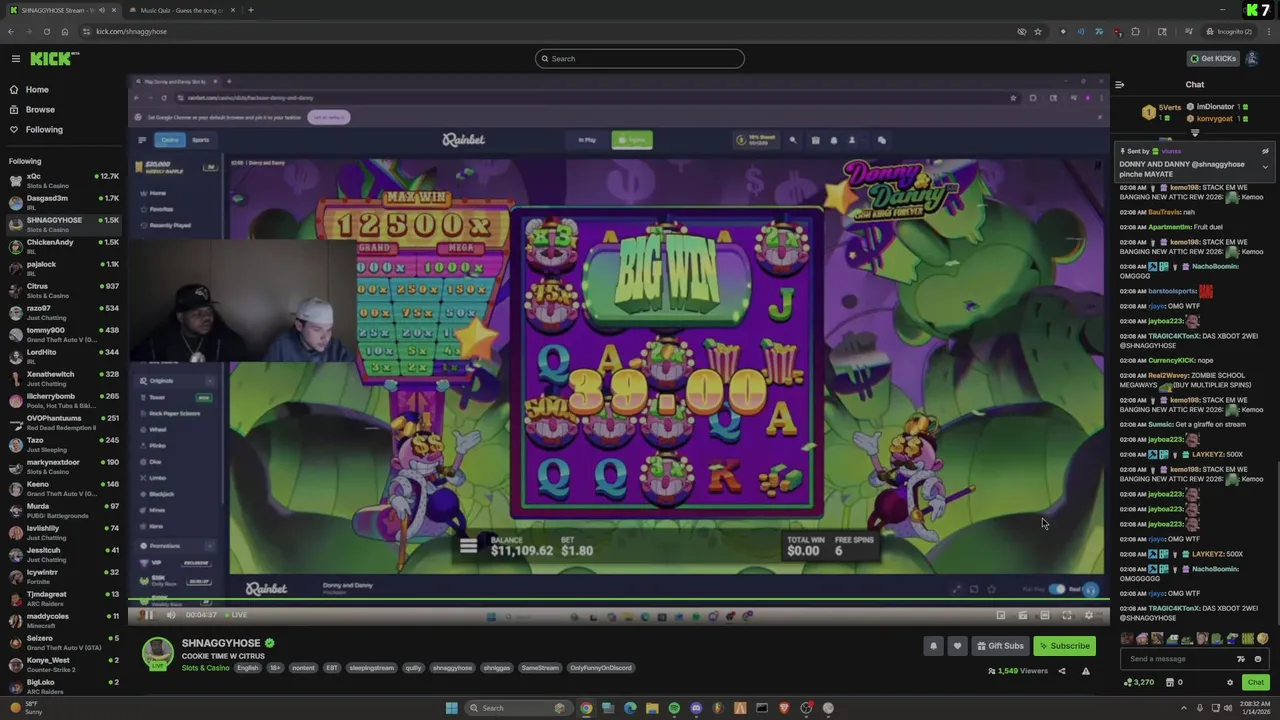This screenshot has width=1280, height=720.
Task: Open emote picker in chat input
Action: pyautogui.click(x=1258, y=659)
